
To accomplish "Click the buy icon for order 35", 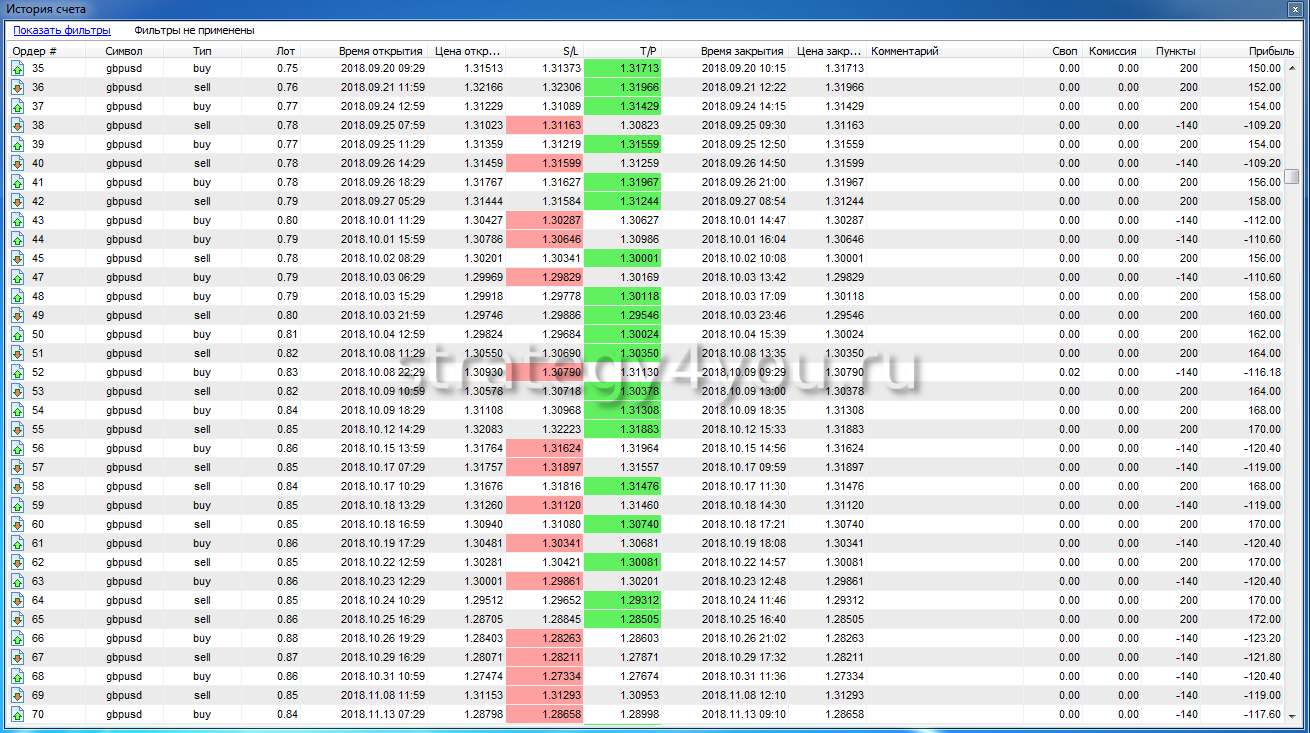I will coord(18,68).
